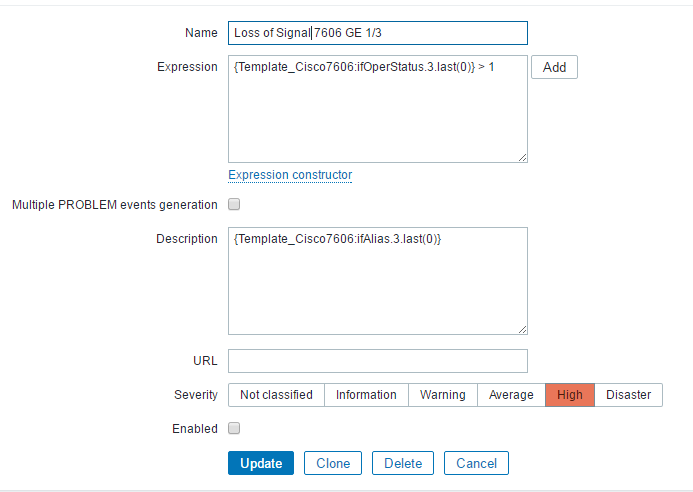Grab the Expression text area resize handle

522,157
